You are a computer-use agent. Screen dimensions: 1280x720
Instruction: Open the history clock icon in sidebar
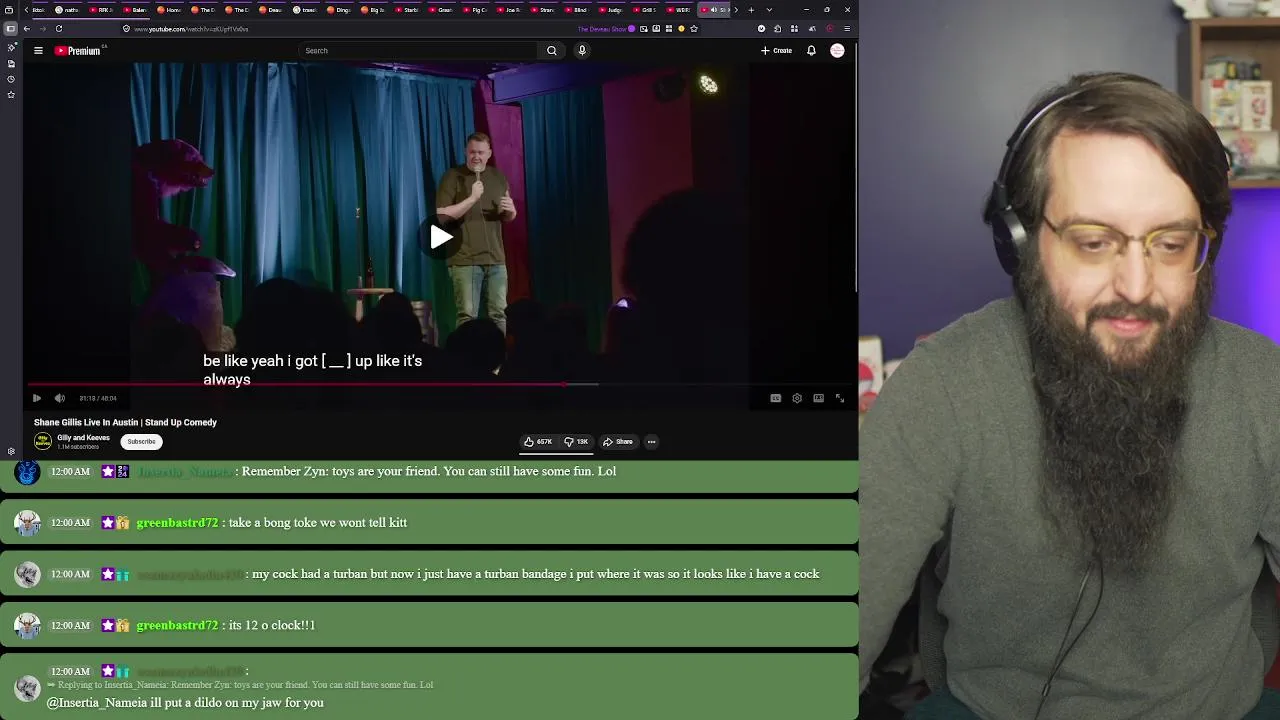[11, 79]
